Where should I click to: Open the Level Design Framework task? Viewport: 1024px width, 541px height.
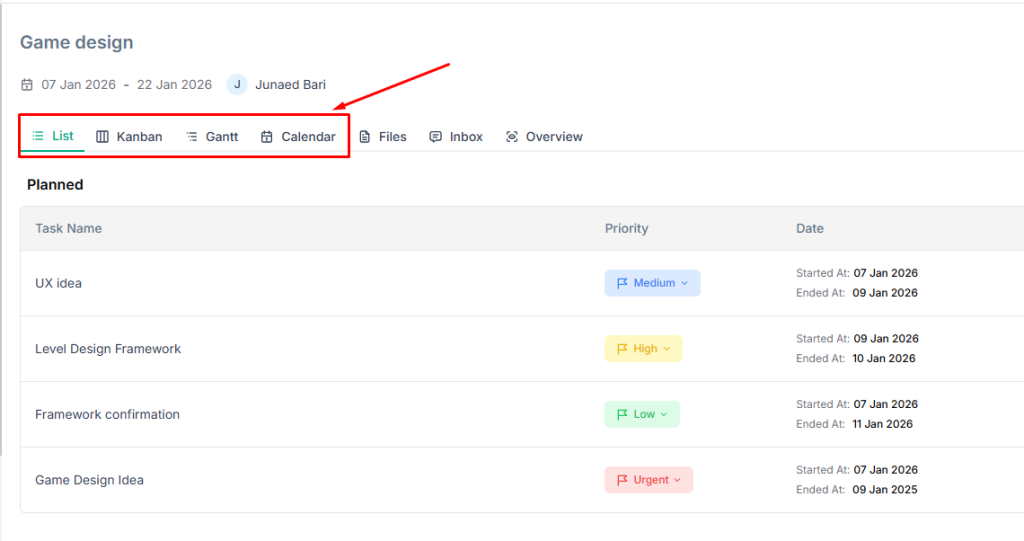[x=108, y=349]
